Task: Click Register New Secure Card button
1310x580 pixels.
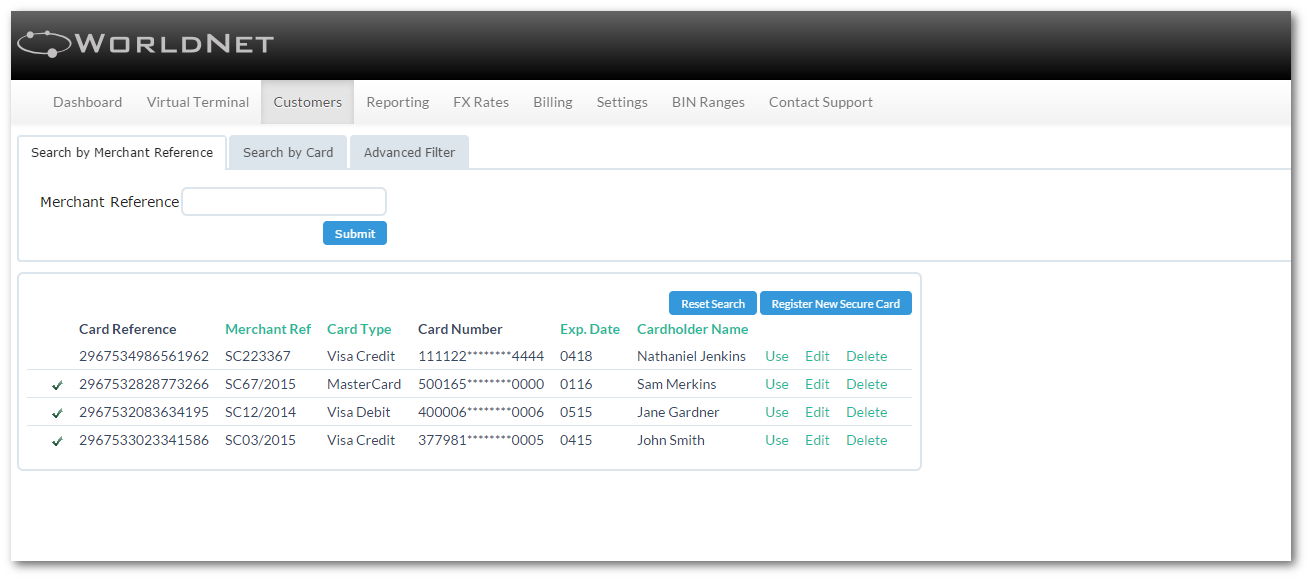Action: click(x=835, y=303)
